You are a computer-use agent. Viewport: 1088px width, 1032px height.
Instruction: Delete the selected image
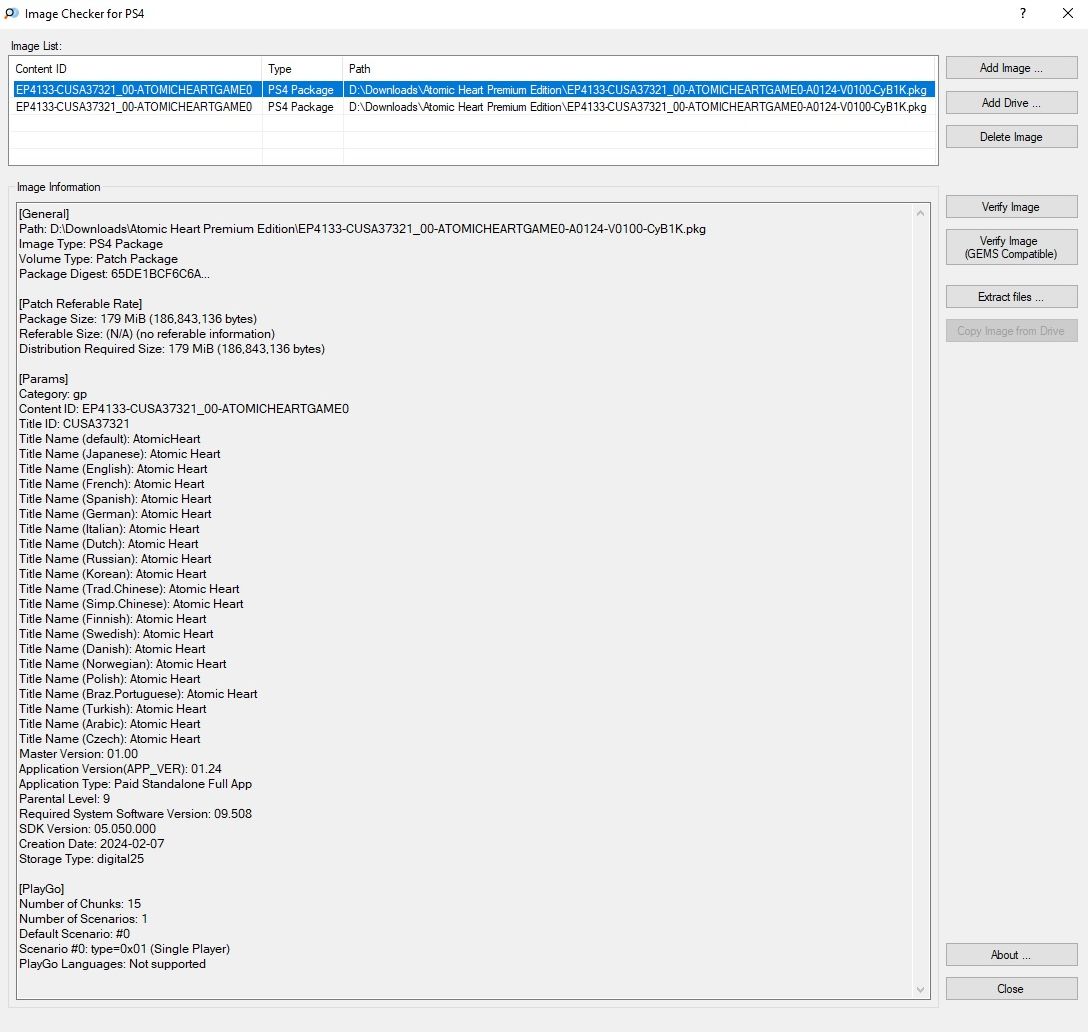(x=1011, y=137)
